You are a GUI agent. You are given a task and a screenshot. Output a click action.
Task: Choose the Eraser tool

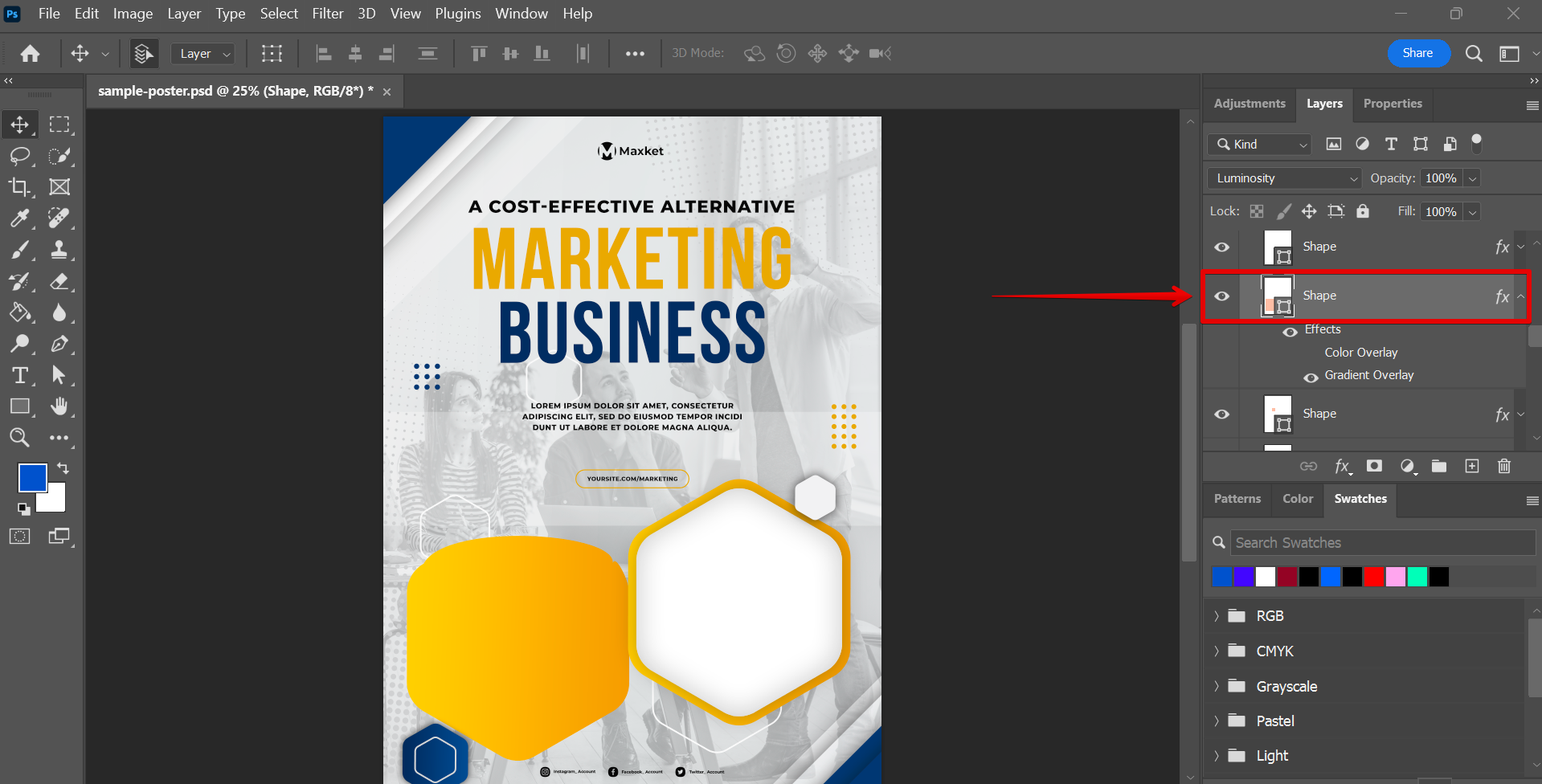click(x=59, y=281)
